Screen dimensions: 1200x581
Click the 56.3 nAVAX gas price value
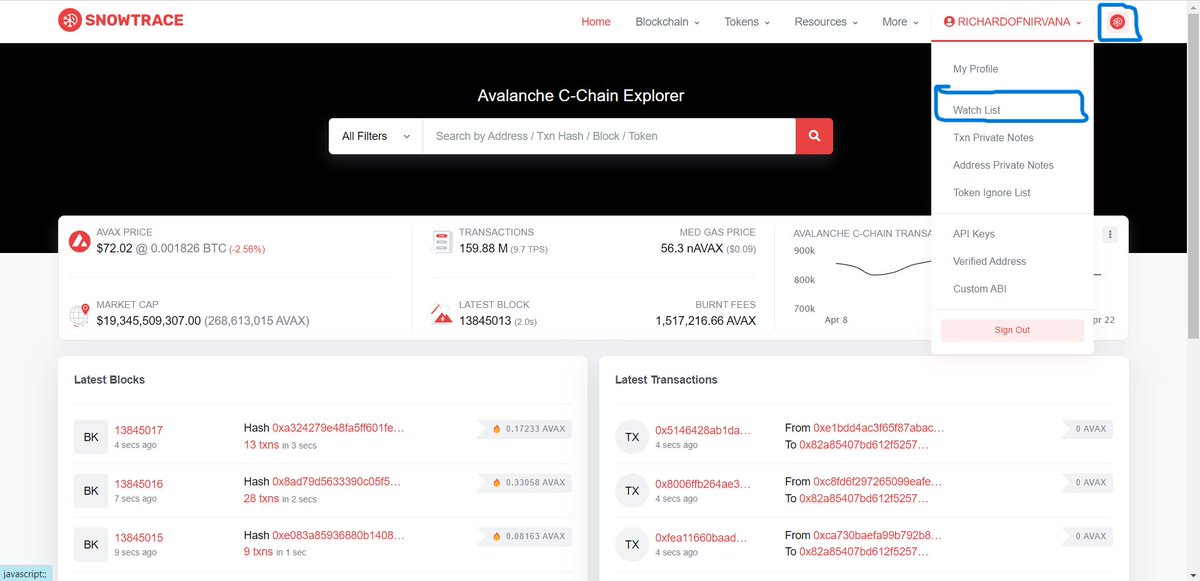[x=693, y=248]
